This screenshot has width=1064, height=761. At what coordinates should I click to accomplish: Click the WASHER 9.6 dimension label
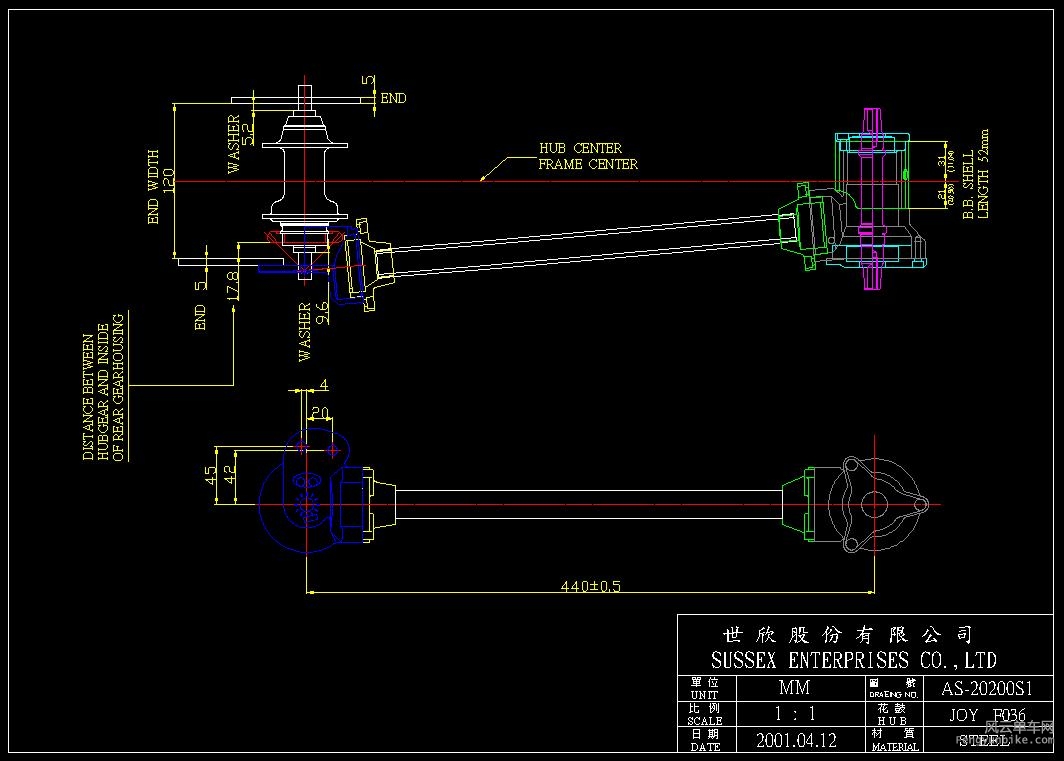click(x=314, y=328)
